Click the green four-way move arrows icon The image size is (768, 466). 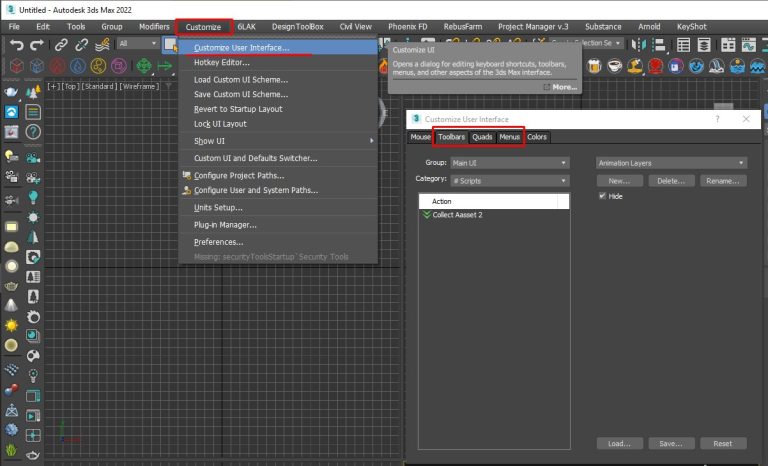click(x=144, y=66)
